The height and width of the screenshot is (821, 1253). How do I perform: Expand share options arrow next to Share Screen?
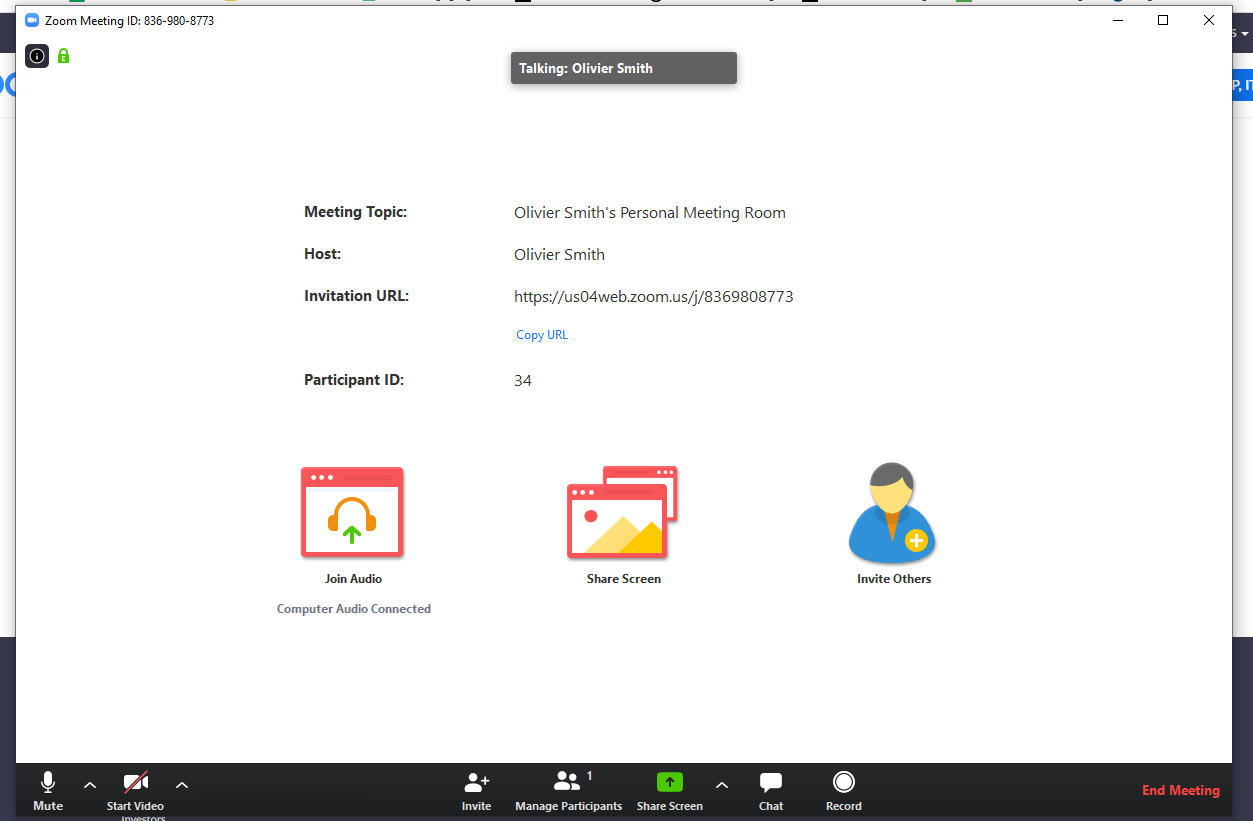click(722, 785)
